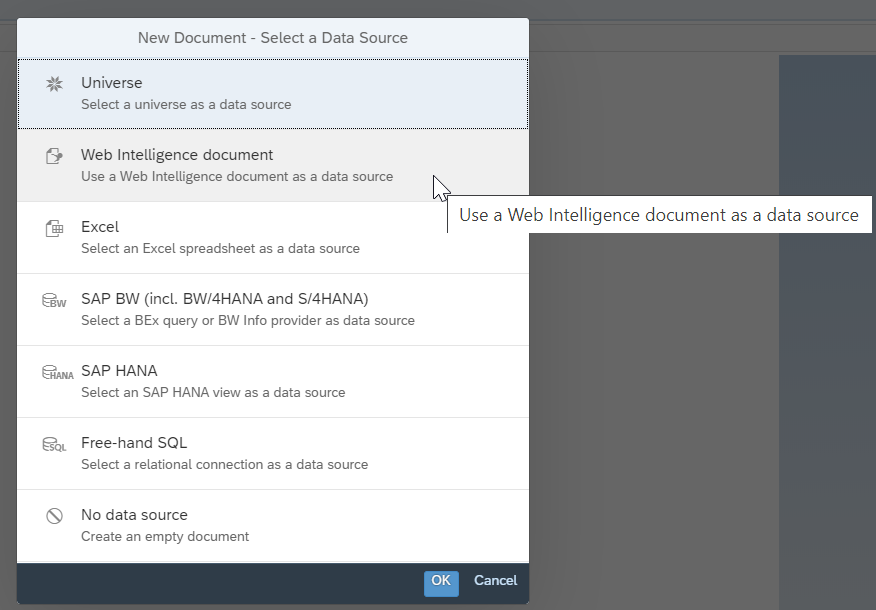Click the No data source prohibition icon
Image resolution: width=876 pixels, height=610 pixels.
(55, 515)
